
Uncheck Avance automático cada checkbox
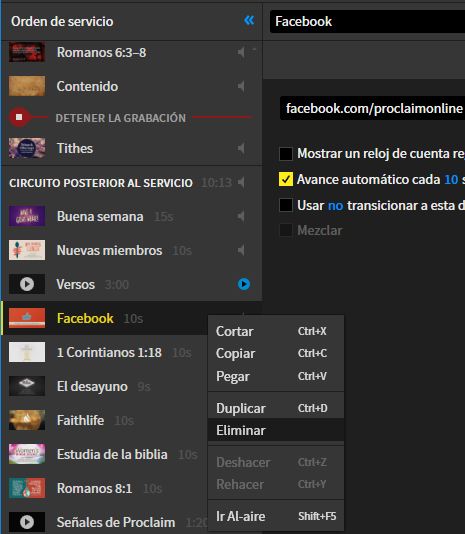(x=286, y=179)
